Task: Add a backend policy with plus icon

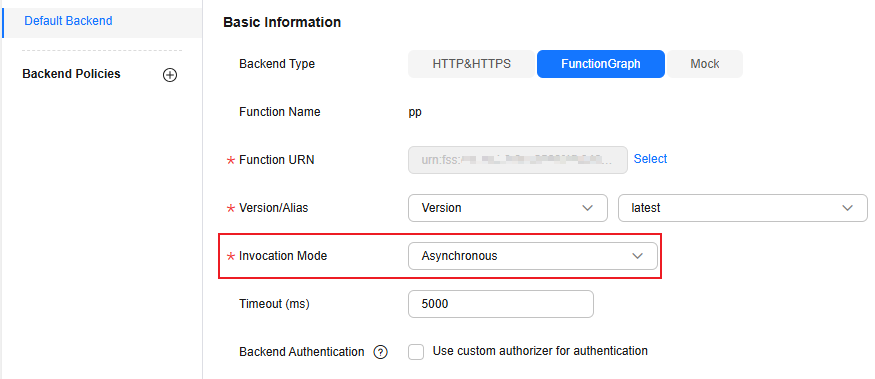Action: pos(170,75)
